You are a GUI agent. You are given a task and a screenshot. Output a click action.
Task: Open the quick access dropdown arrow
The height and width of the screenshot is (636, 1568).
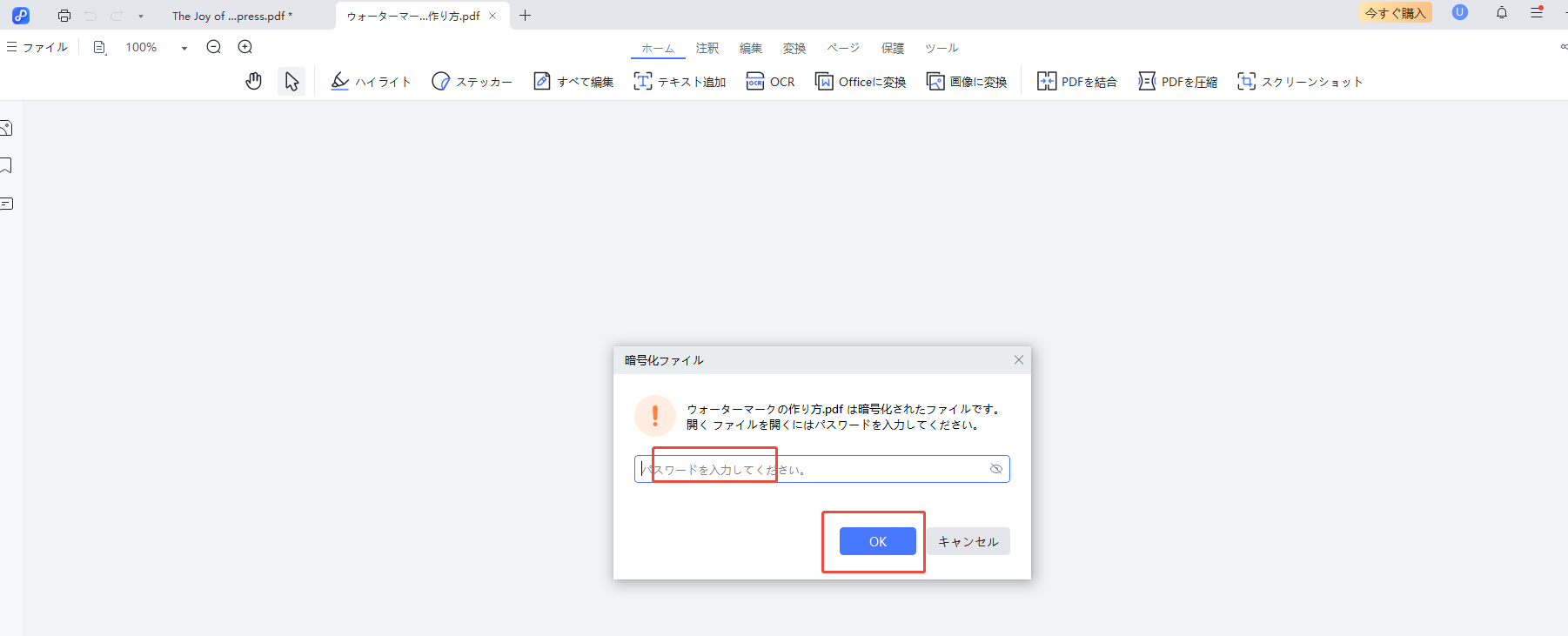(x=141, y=17)
